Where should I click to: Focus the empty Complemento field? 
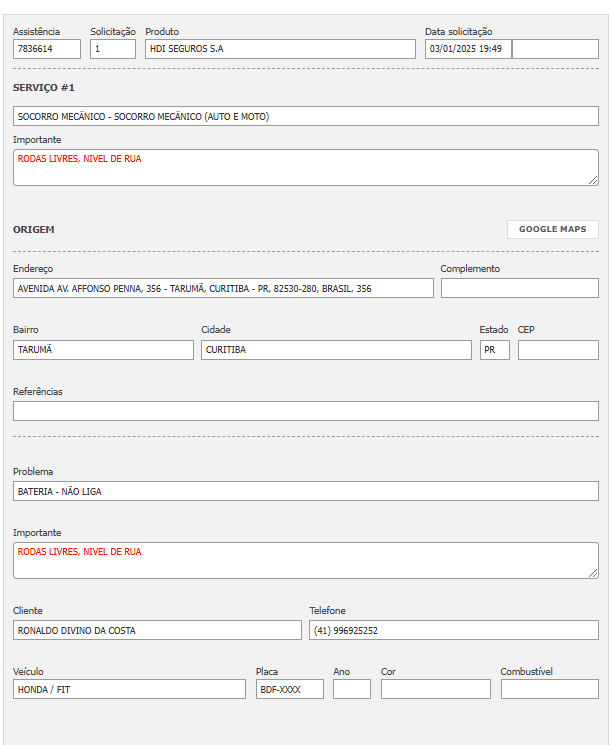pos(519,288)
